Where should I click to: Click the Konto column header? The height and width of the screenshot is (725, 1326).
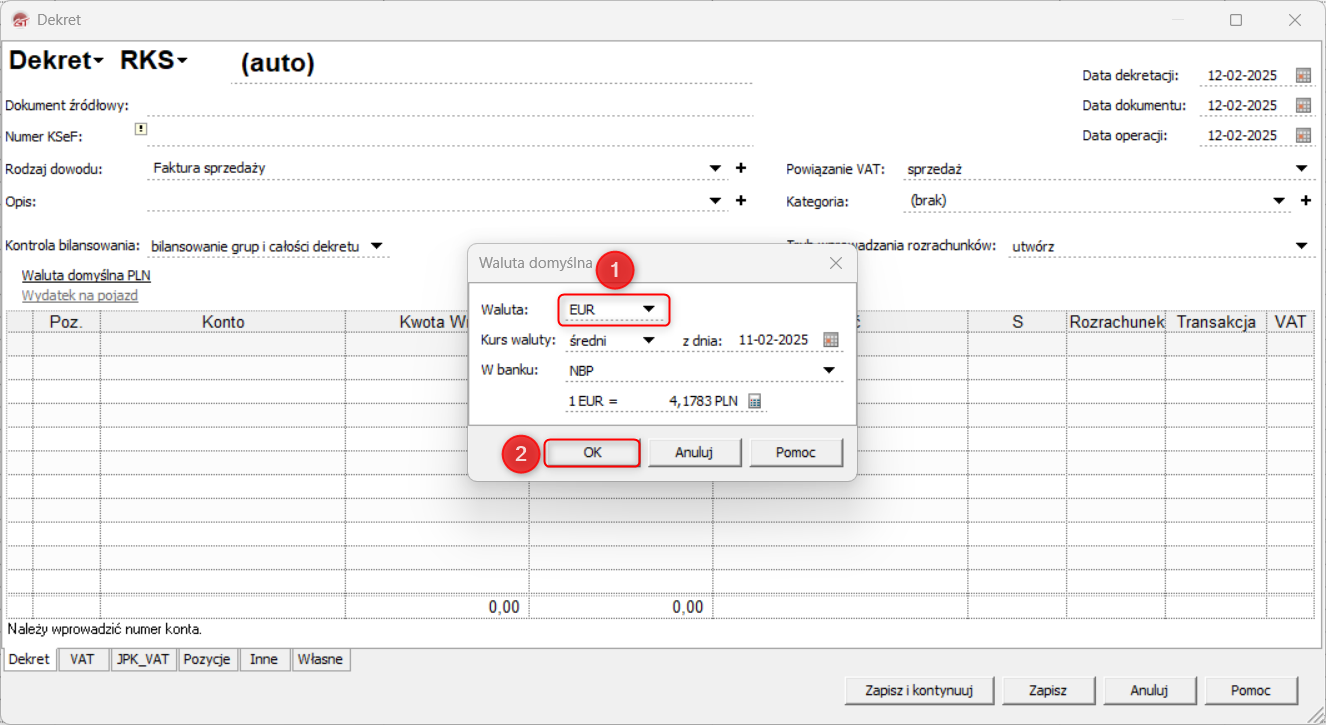pos(223,322)
